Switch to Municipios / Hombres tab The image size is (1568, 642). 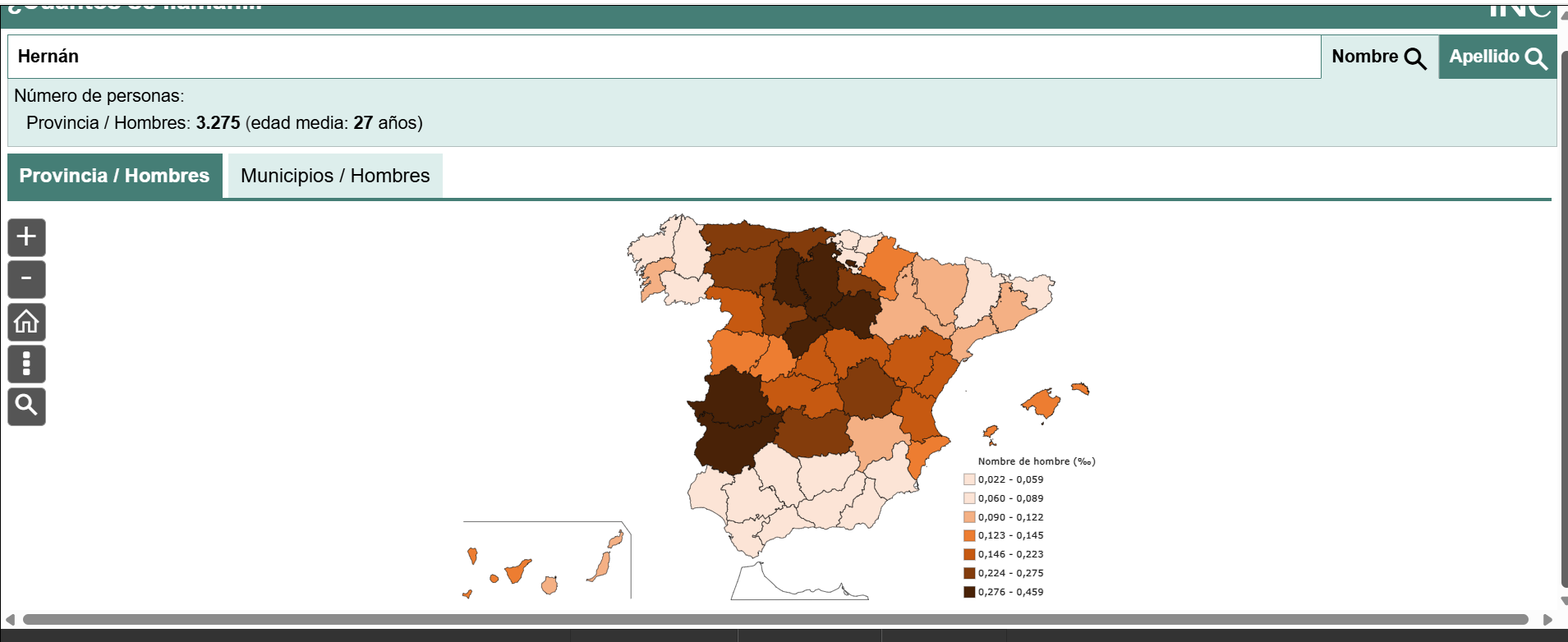(335, 176)
